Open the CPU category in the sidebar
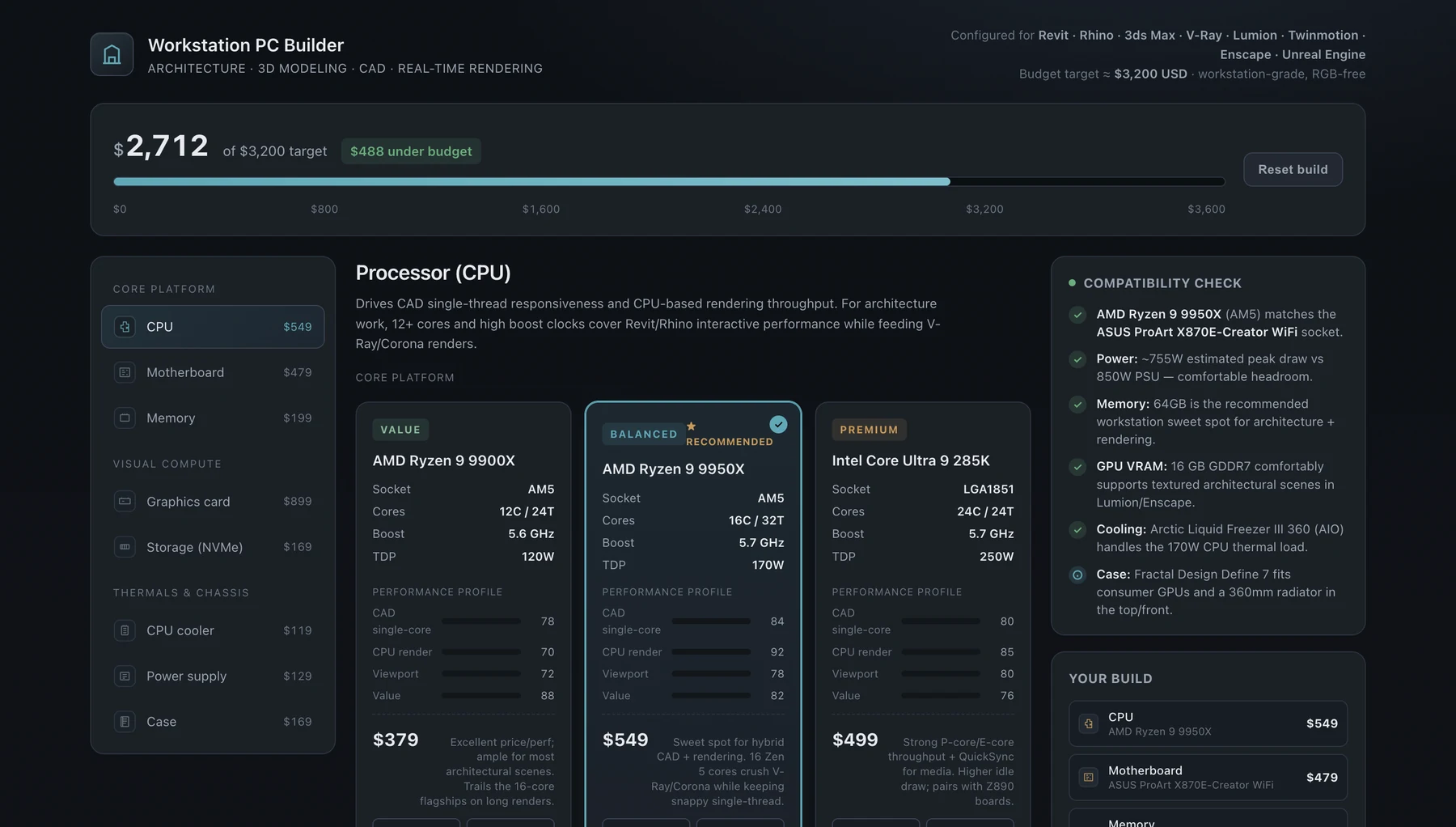Viewport: 1456px width, 827px height. (213, 327)
